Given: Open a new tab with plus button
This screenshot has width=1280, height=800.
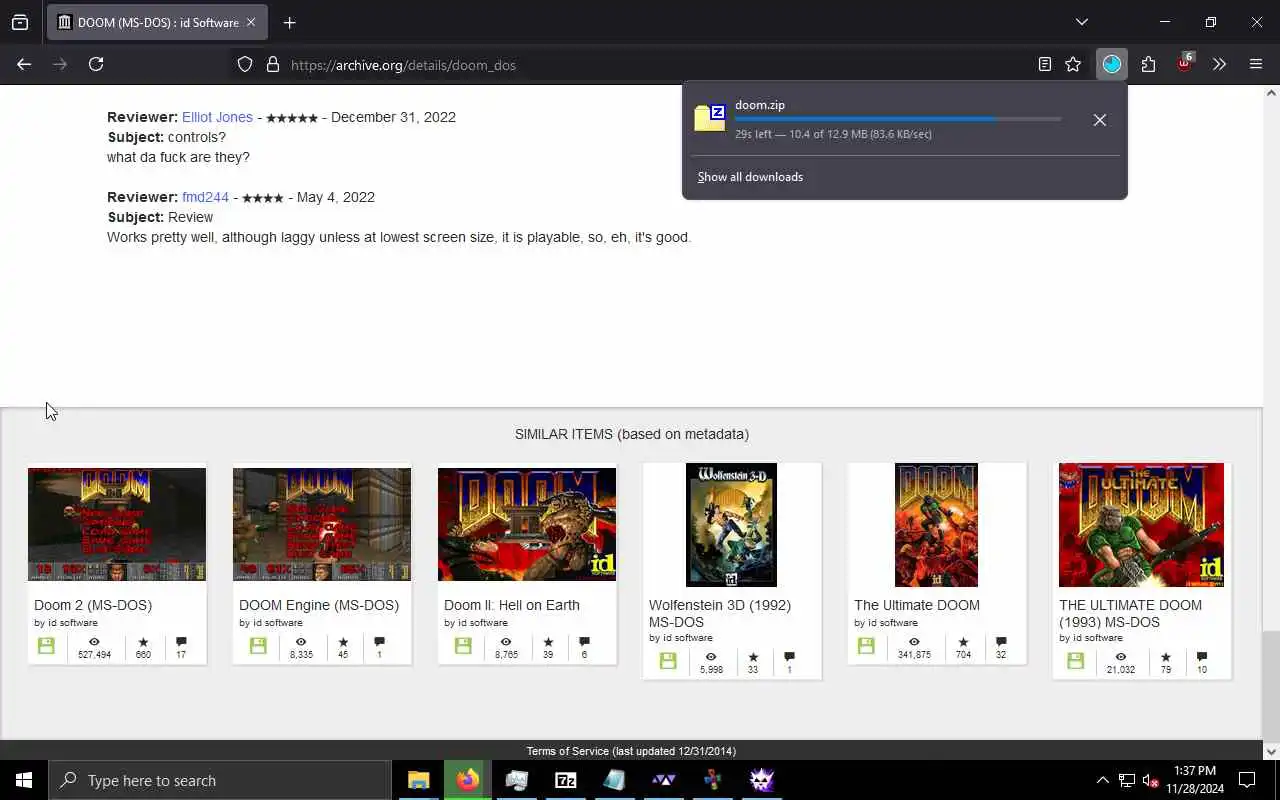Looking at the screenshot, I should pyautogui.click(x=290, y=22).
